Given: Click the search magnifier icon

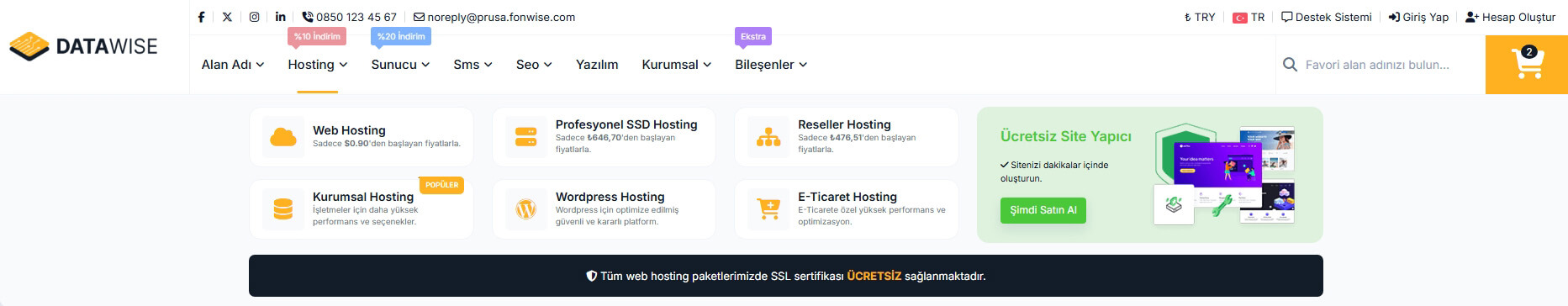Looking at the screenshot, I should click(x=1290, y=65).
